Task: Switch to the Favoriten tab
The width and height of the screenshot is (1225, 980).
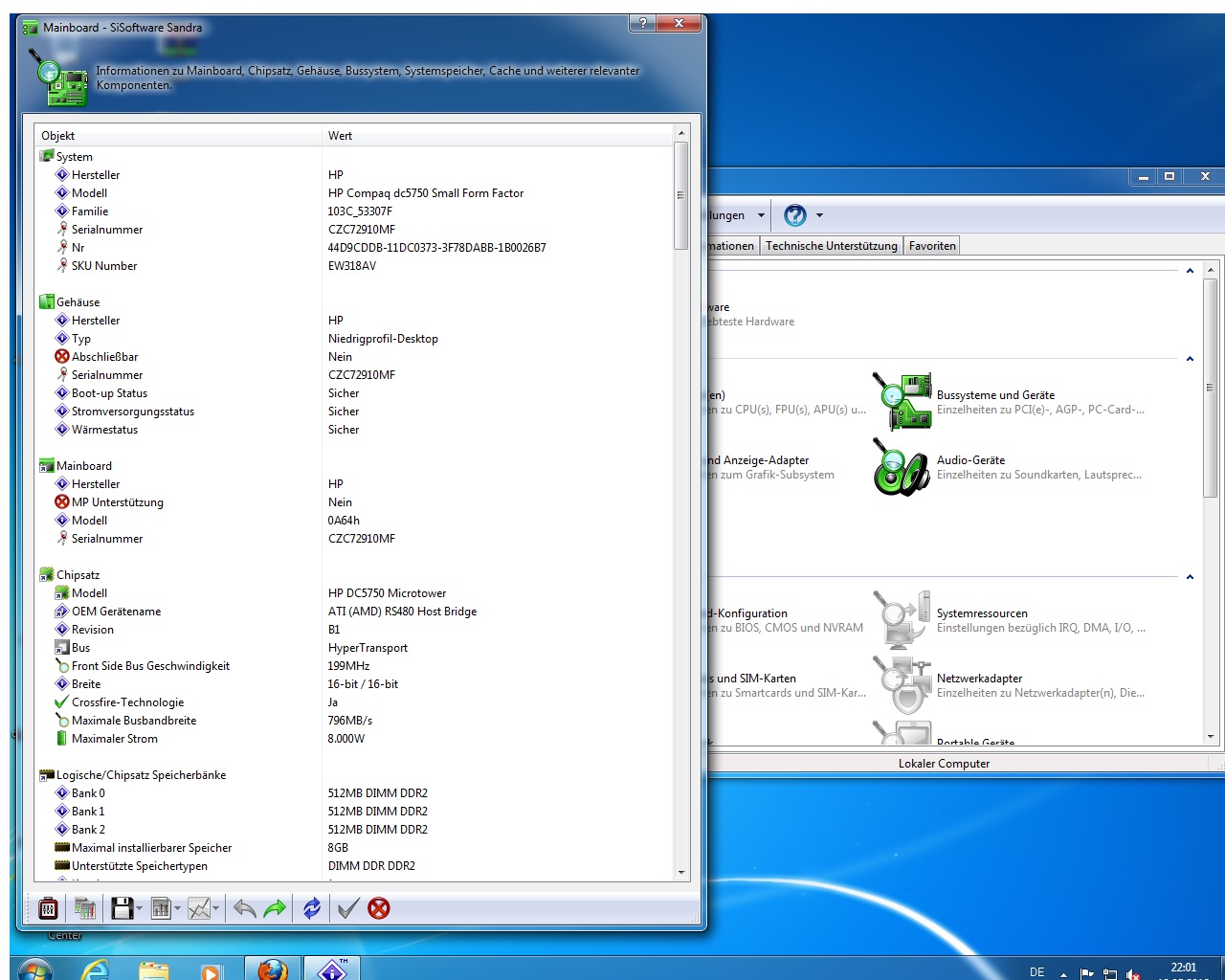Action: (x=932, y=246)
